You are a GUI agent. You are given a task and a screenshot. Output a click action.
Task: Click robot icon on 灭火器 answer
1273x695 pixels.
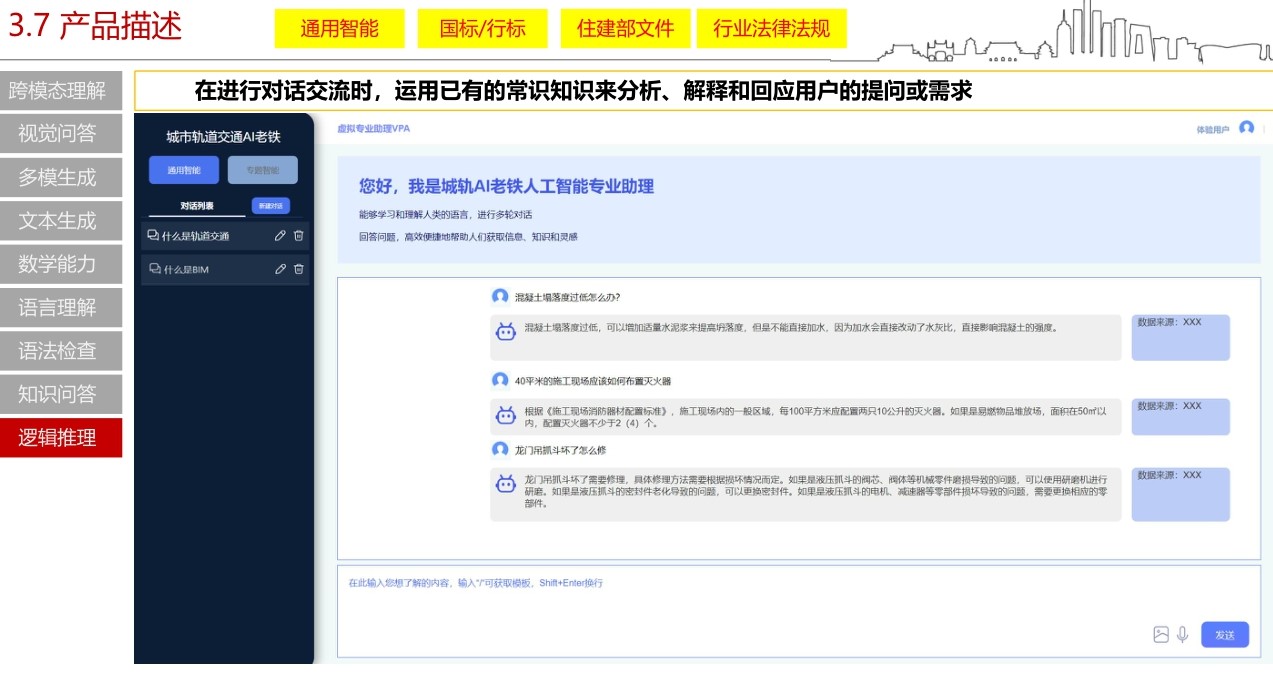506,414
